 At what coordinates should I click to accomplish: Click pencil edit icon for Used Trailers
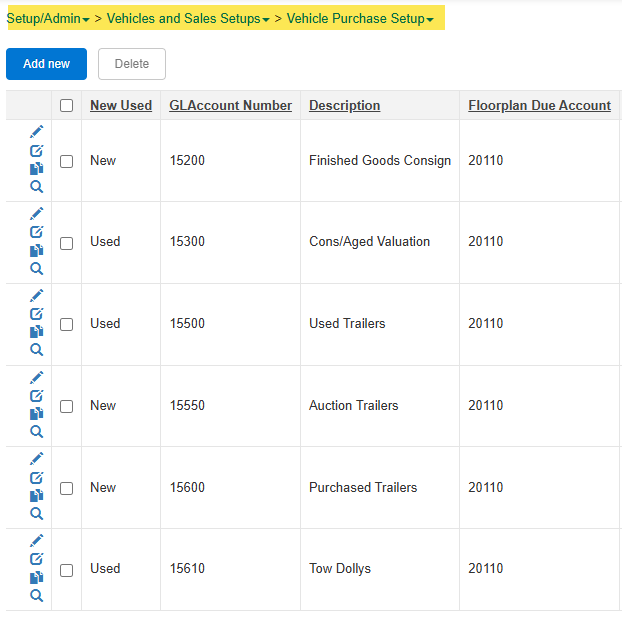coord(37,295)
